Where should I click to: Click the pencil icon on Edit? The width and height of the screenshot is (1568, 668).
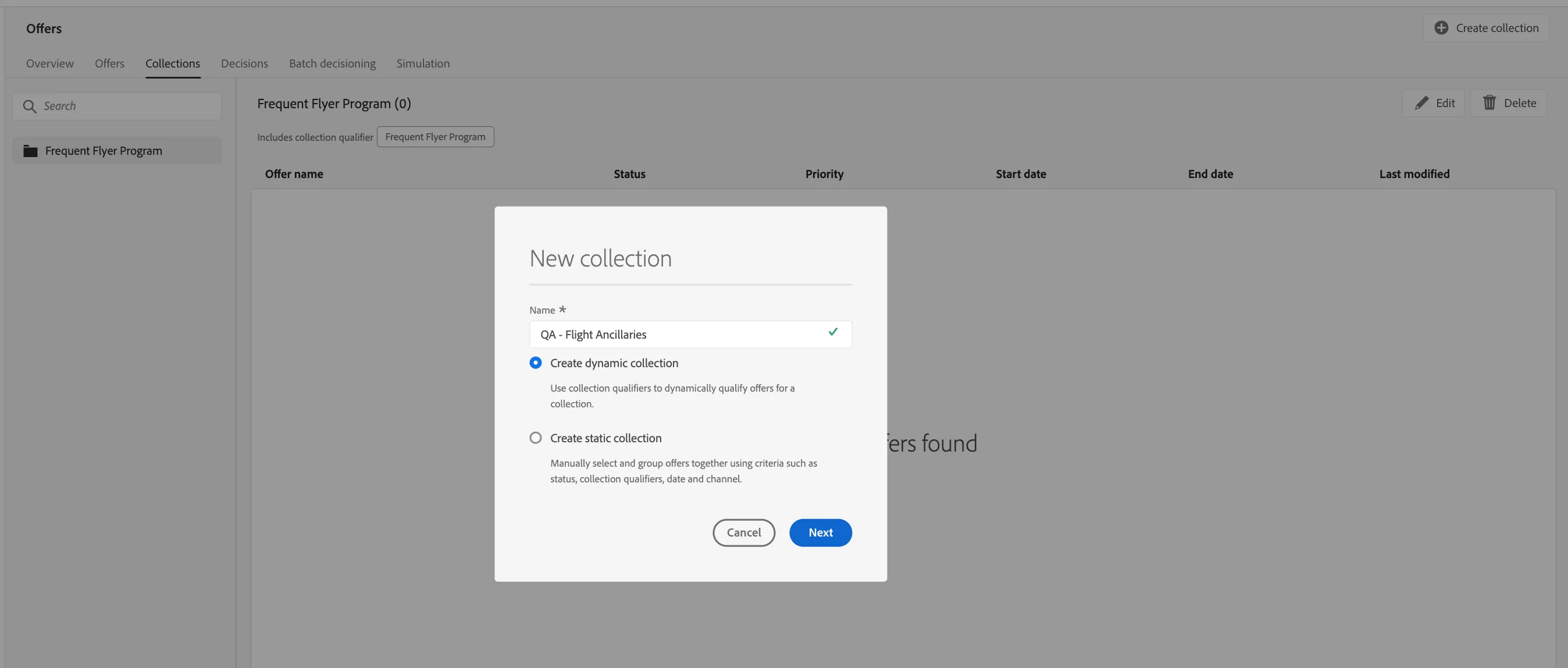click(x=1421, y=103)
